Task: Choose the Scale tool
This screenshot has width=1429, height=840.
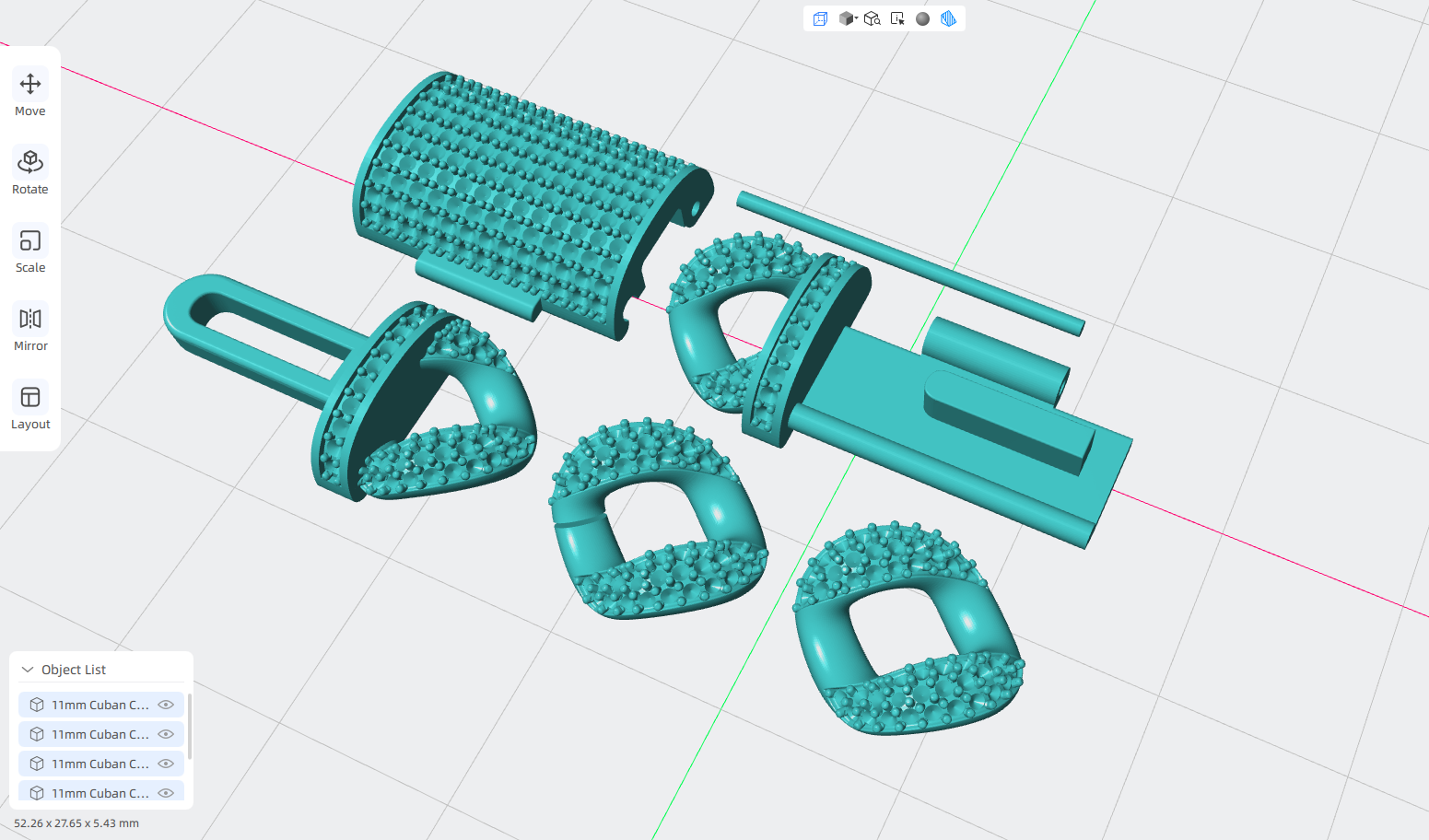Action: (x=30, y=250)
